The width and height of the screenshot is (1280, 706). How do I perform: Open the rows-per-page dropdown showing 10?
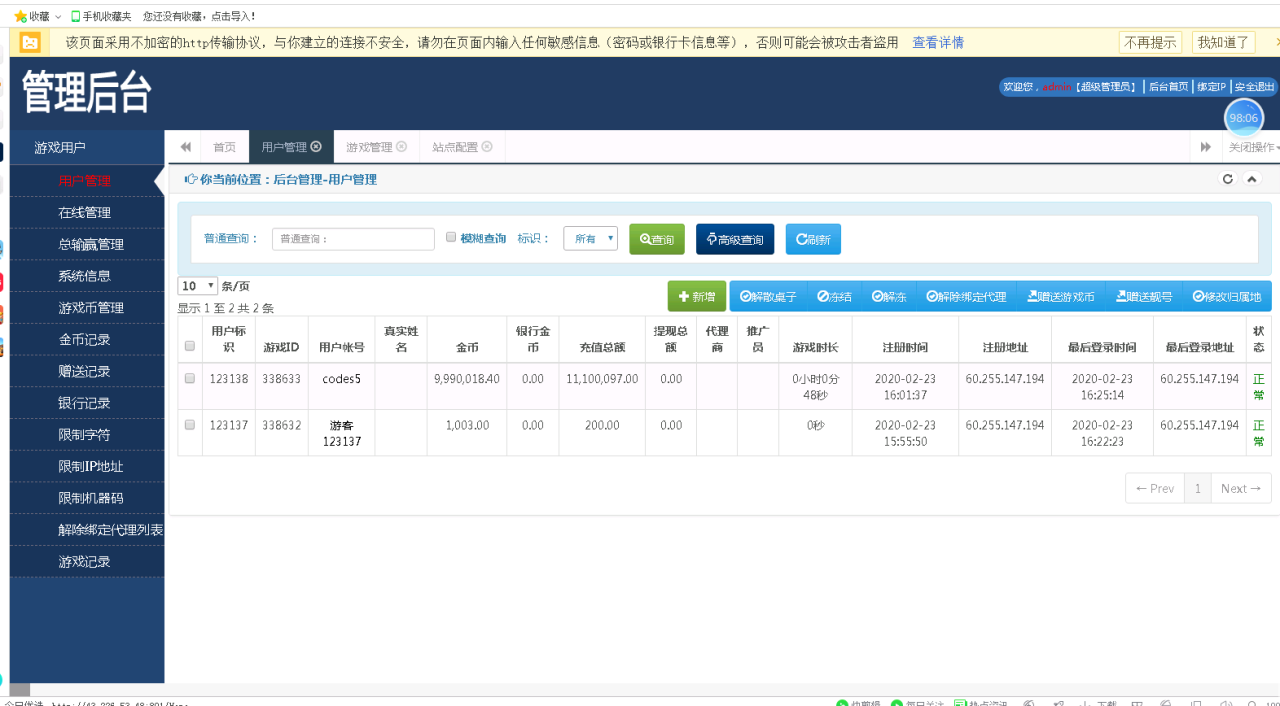tap(197, 286)
